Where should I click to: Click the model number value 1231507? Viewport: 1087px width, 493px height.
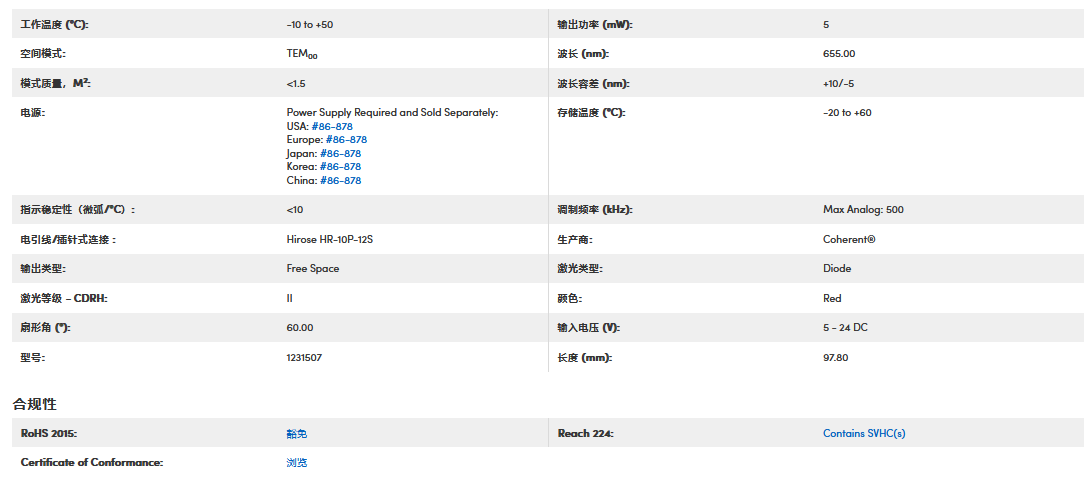click(304, 357)
